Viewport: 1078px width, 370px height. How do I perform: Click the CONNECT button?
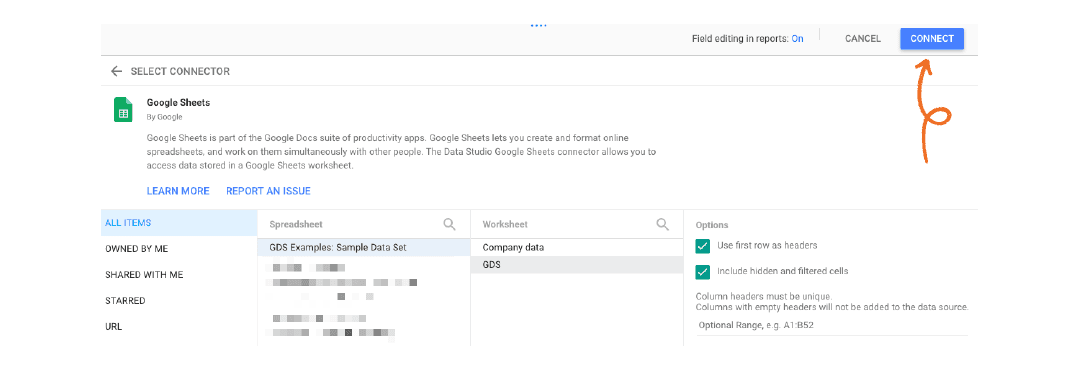pos(932,39)
